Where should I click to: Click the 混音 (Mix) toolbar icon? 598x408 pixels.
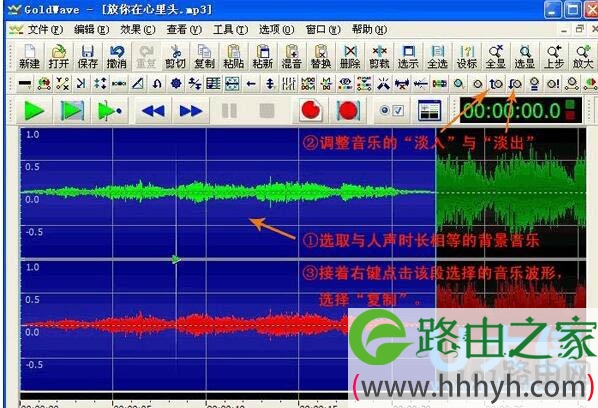point(292,56)
